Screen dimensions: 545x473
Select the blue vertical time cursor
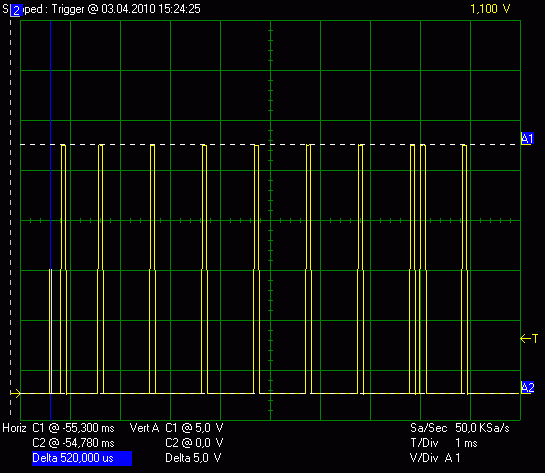coord(50,220)
